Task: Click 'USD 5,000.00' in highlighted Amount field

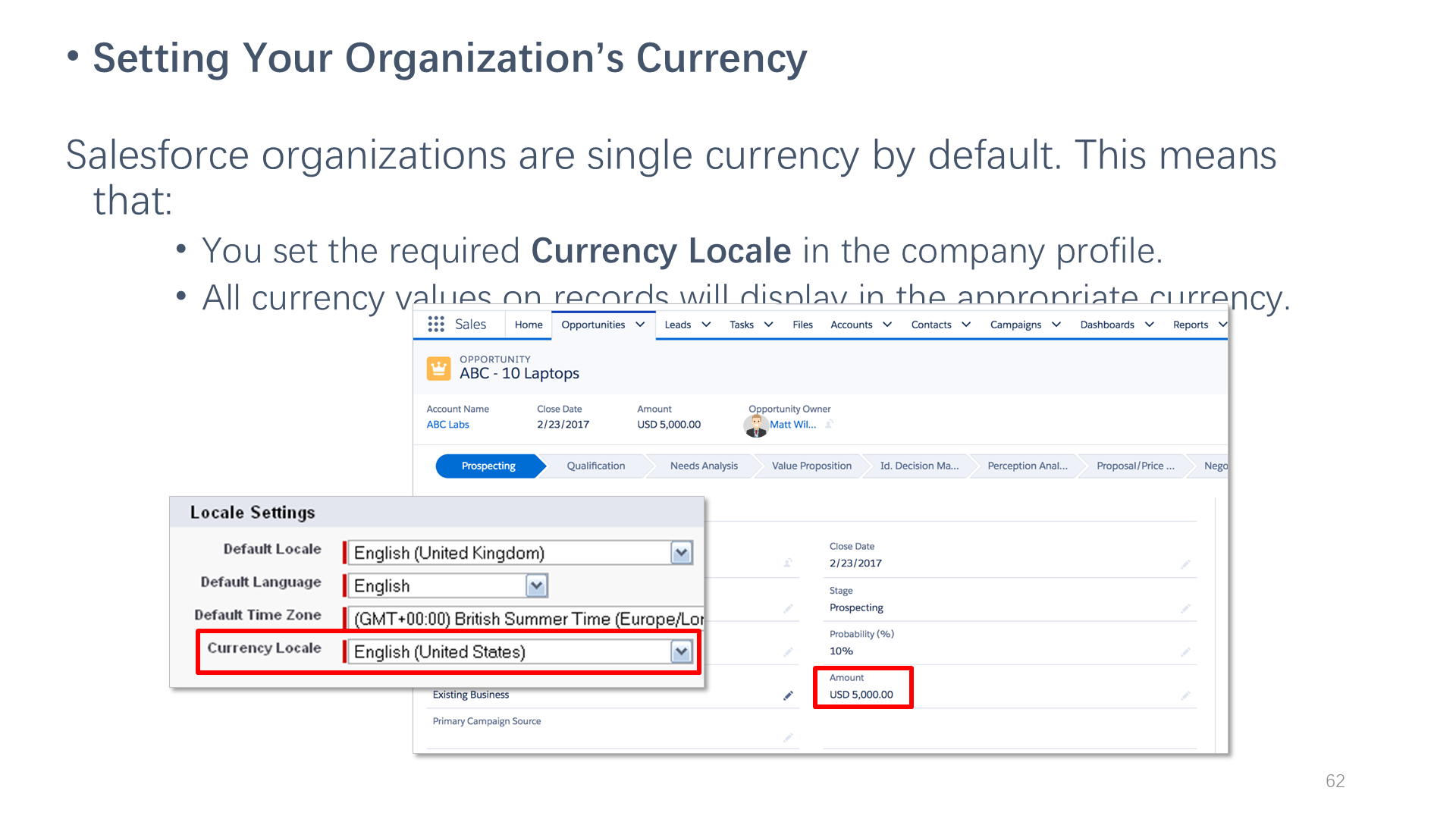Action: [861, 695]
